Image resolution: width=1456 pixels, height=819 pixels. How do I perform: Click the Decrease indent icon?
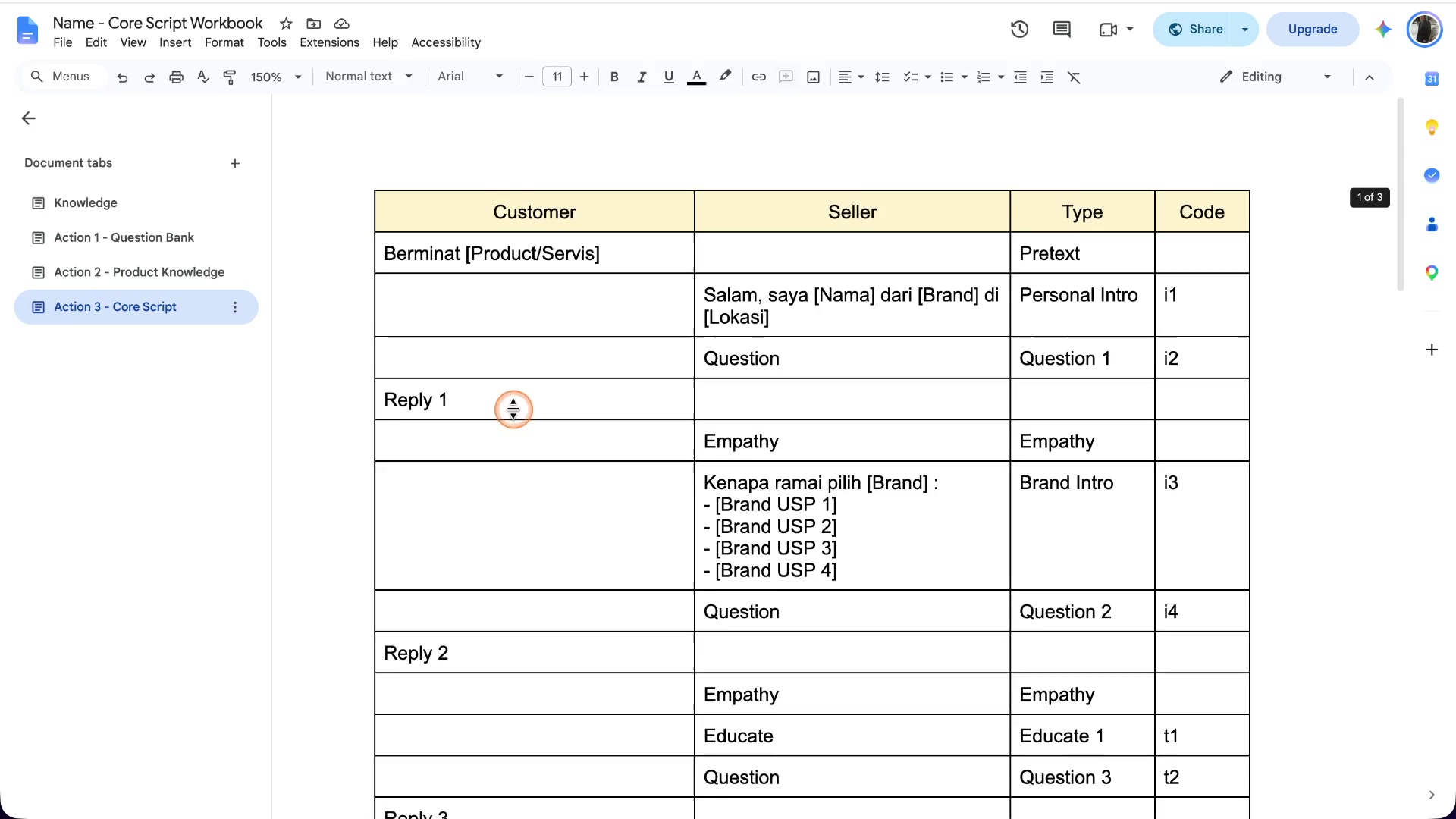(x=1020, y=77)
